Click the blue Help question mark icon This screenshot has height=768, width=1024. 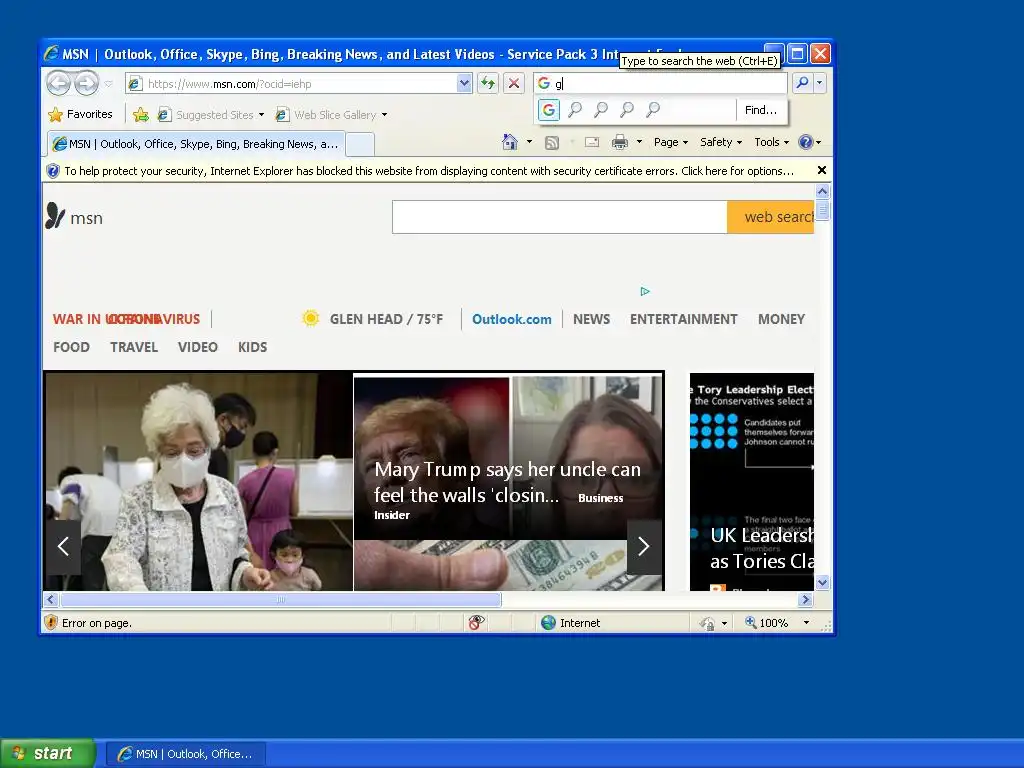point(806,142)
